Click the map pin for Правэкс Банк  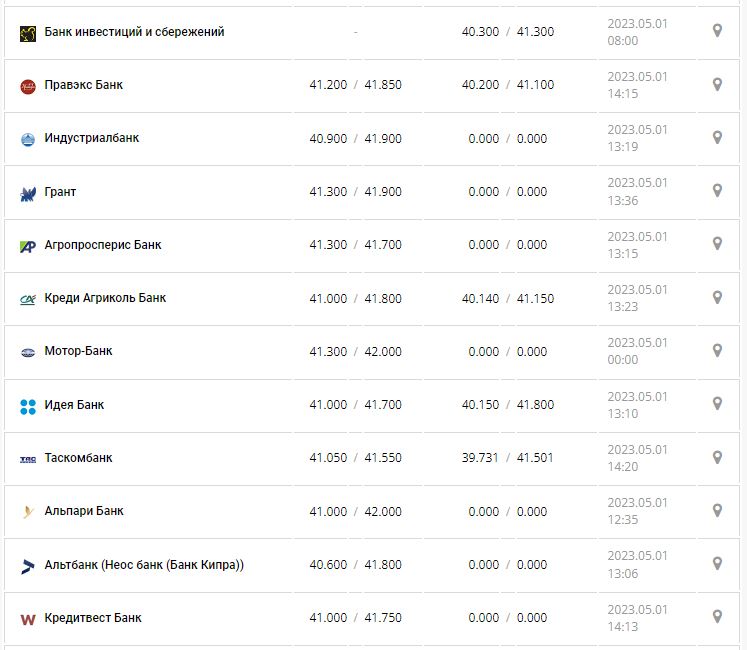tap(717, 84)
